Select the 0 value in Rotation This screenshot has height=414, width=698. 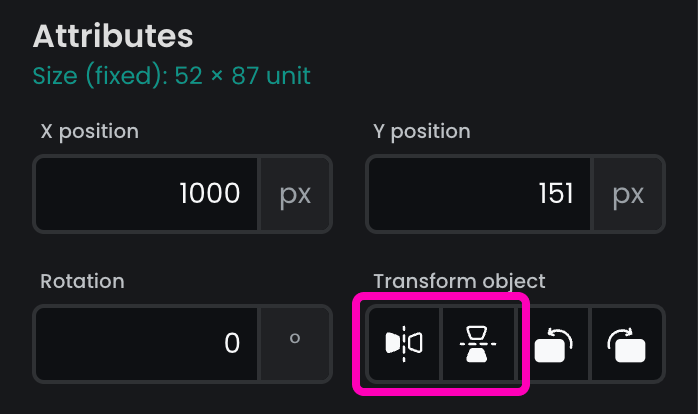pos(232,344)
